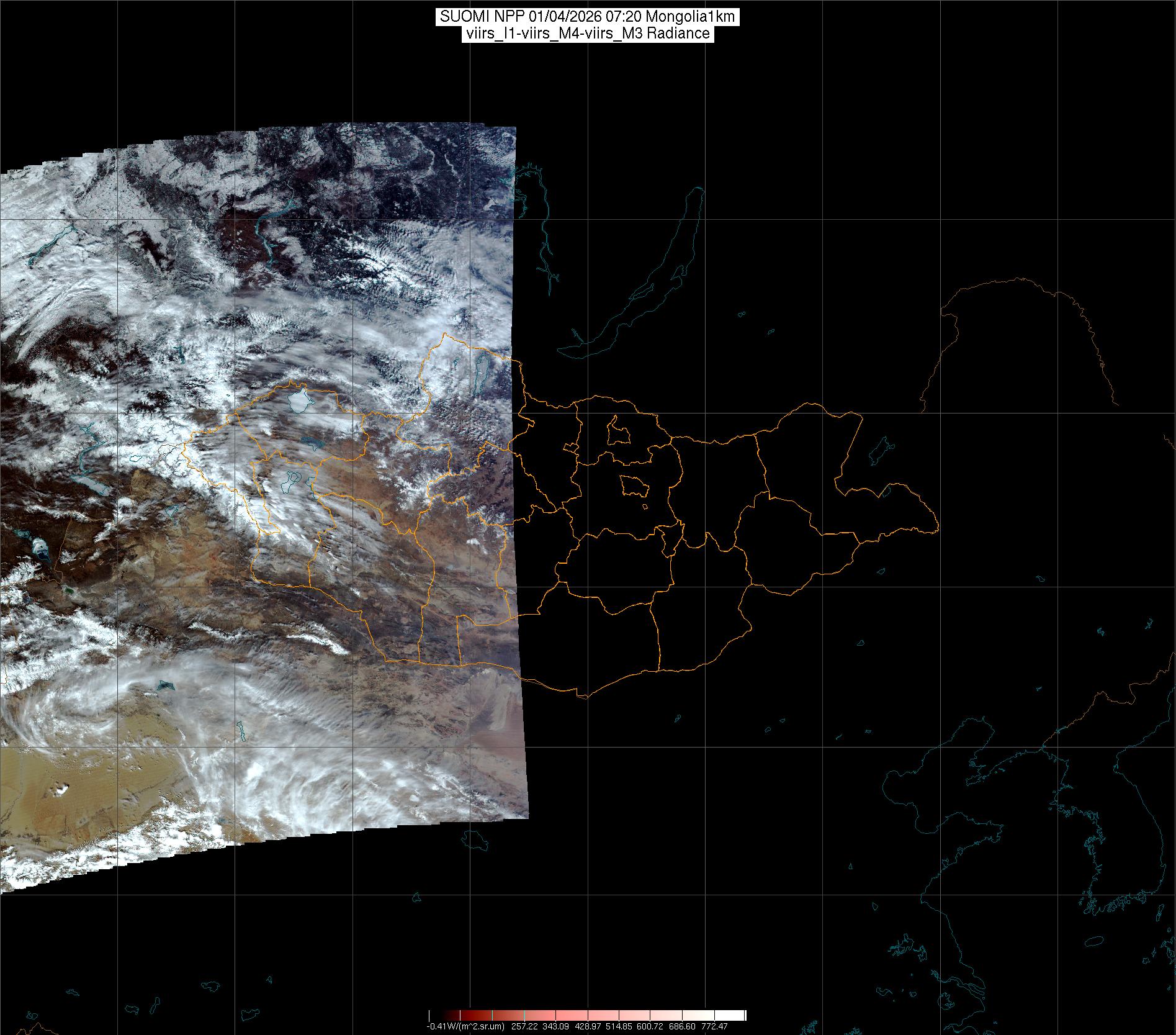Viewport: 1176px width, 1035px height.
Task: Click the white frozen Uvs Lake
Action: pyautogui.click(x=299, y=402)
